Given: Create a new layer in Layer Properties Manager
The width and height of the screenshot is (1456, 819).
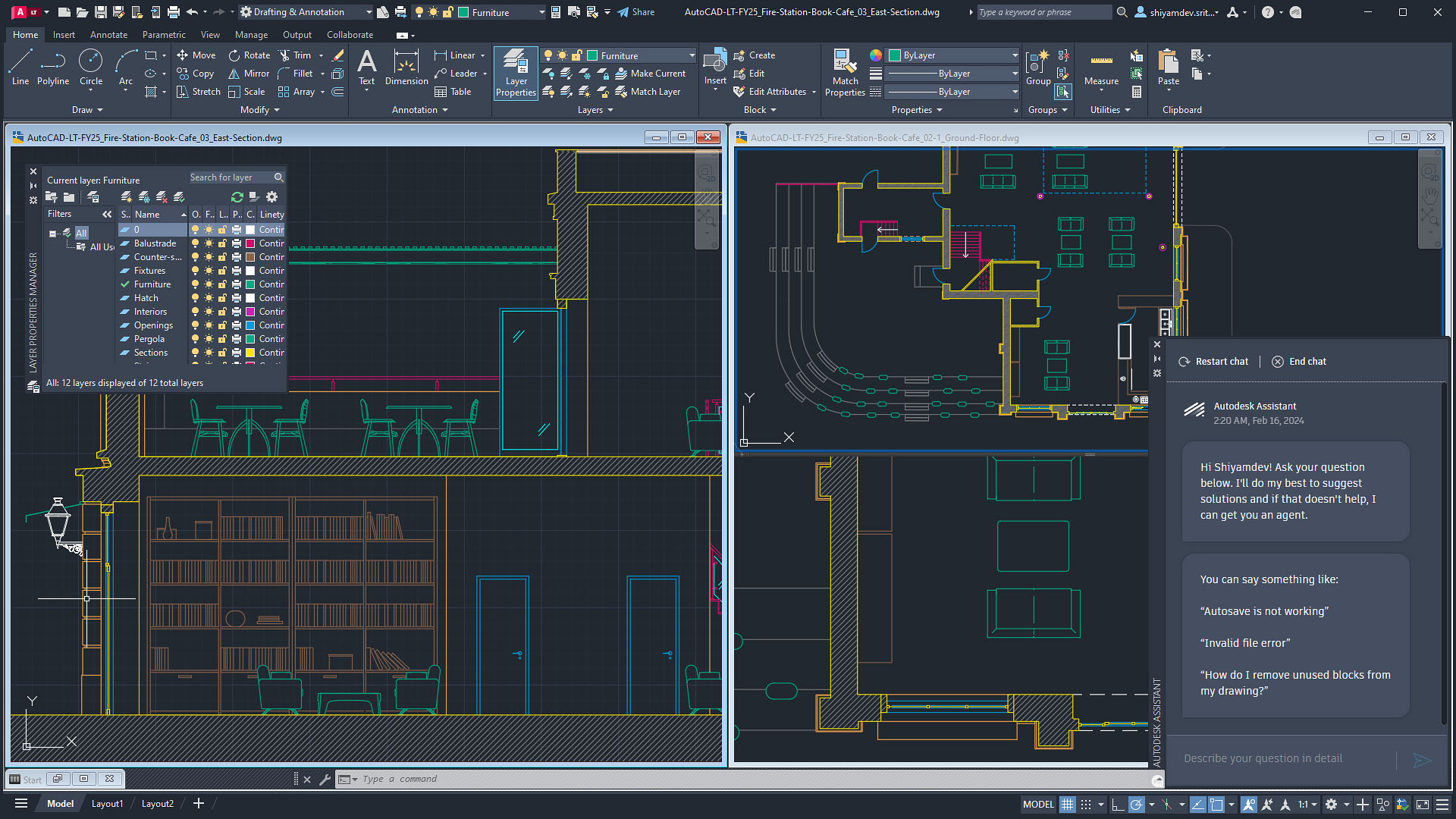Looking at the screenshot, I should pos(126,196).
